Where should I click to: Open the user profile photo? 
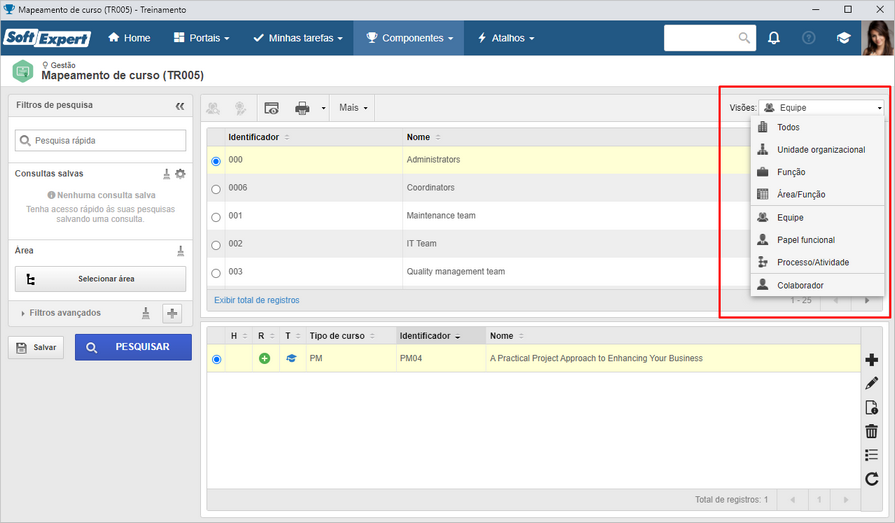[x=877, y=38]
